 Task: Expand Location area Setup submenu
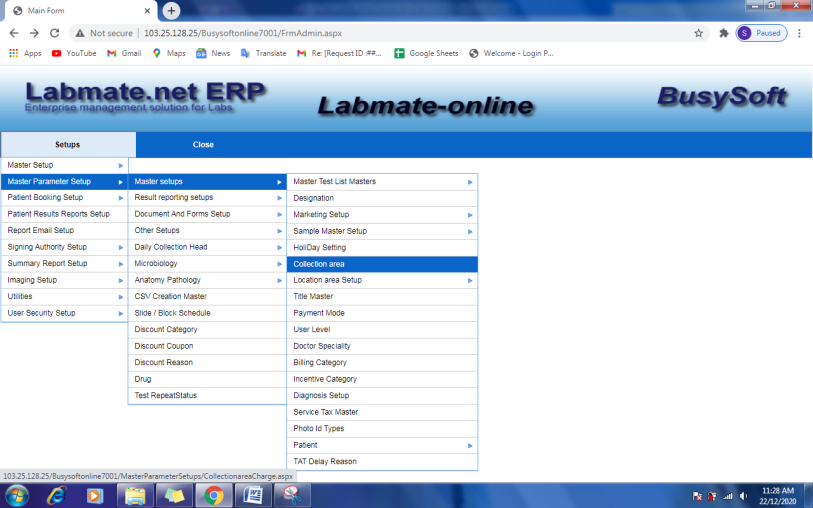[x=382, y=280]
